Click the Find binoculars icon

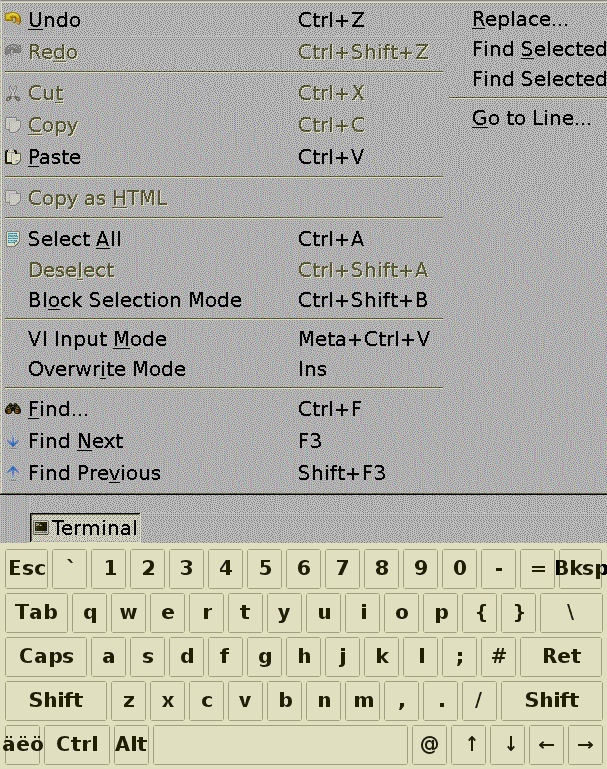click(x=13, y=409)
